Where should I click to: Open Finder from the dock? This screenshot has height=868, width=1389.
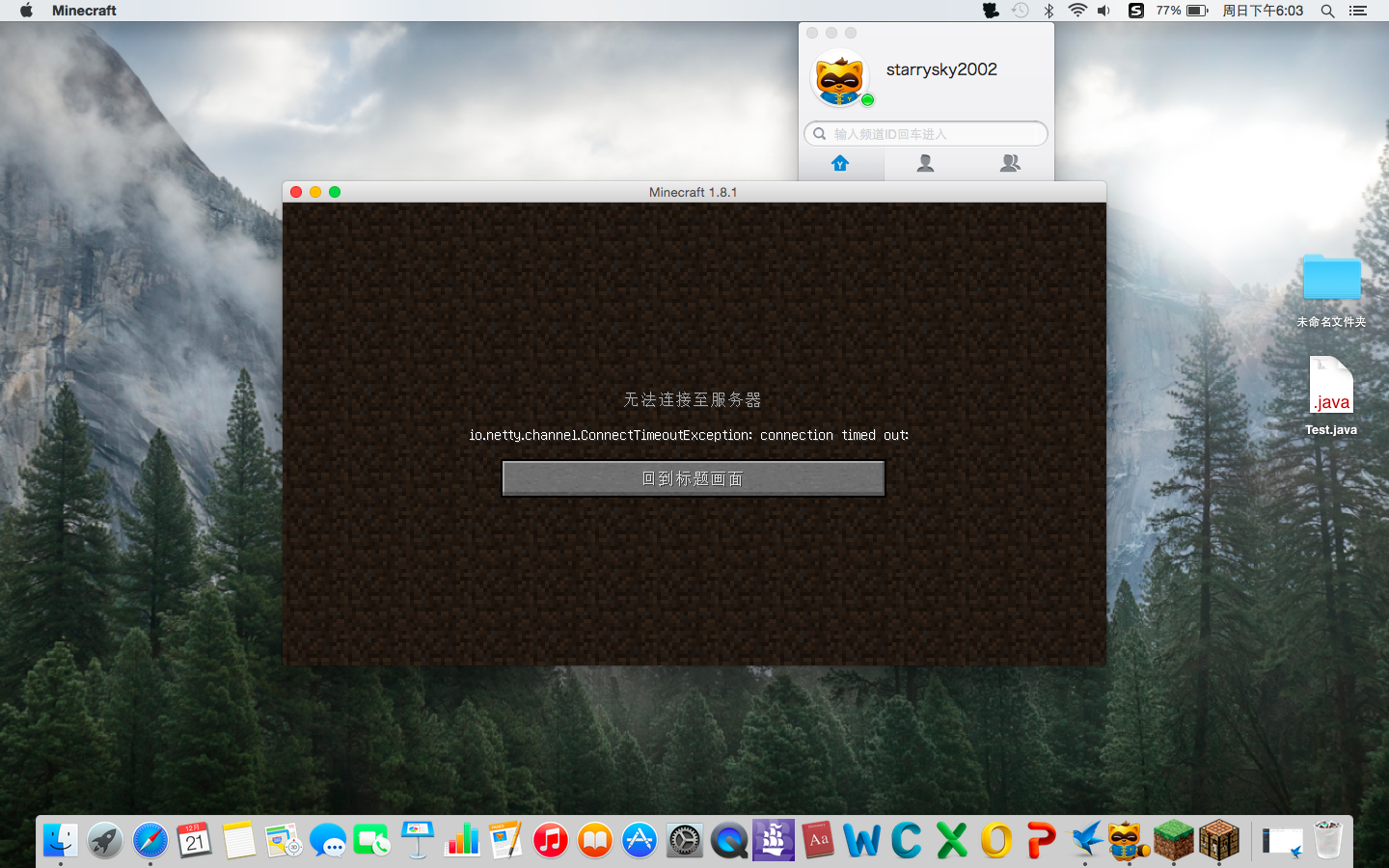[x=61, y=840]
